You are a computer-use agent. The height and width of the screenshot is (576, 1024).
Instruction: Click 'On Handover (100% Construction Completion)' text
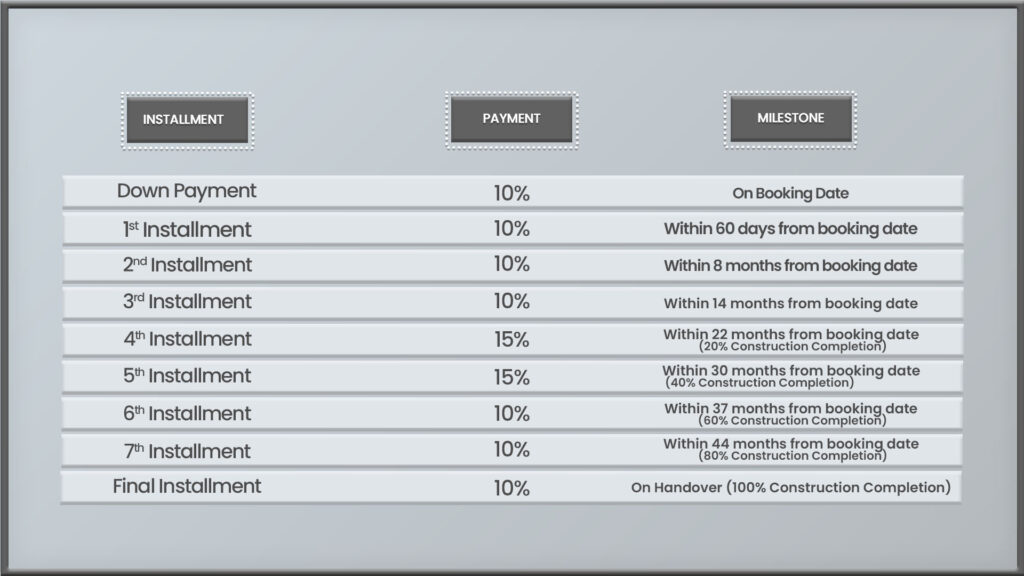790,487
